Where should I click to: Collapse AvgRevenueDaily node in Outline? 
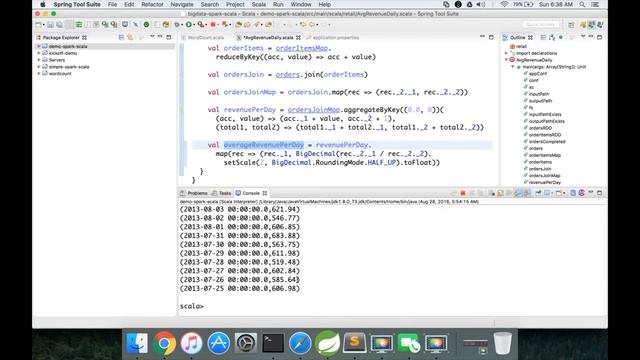(507, 60)
